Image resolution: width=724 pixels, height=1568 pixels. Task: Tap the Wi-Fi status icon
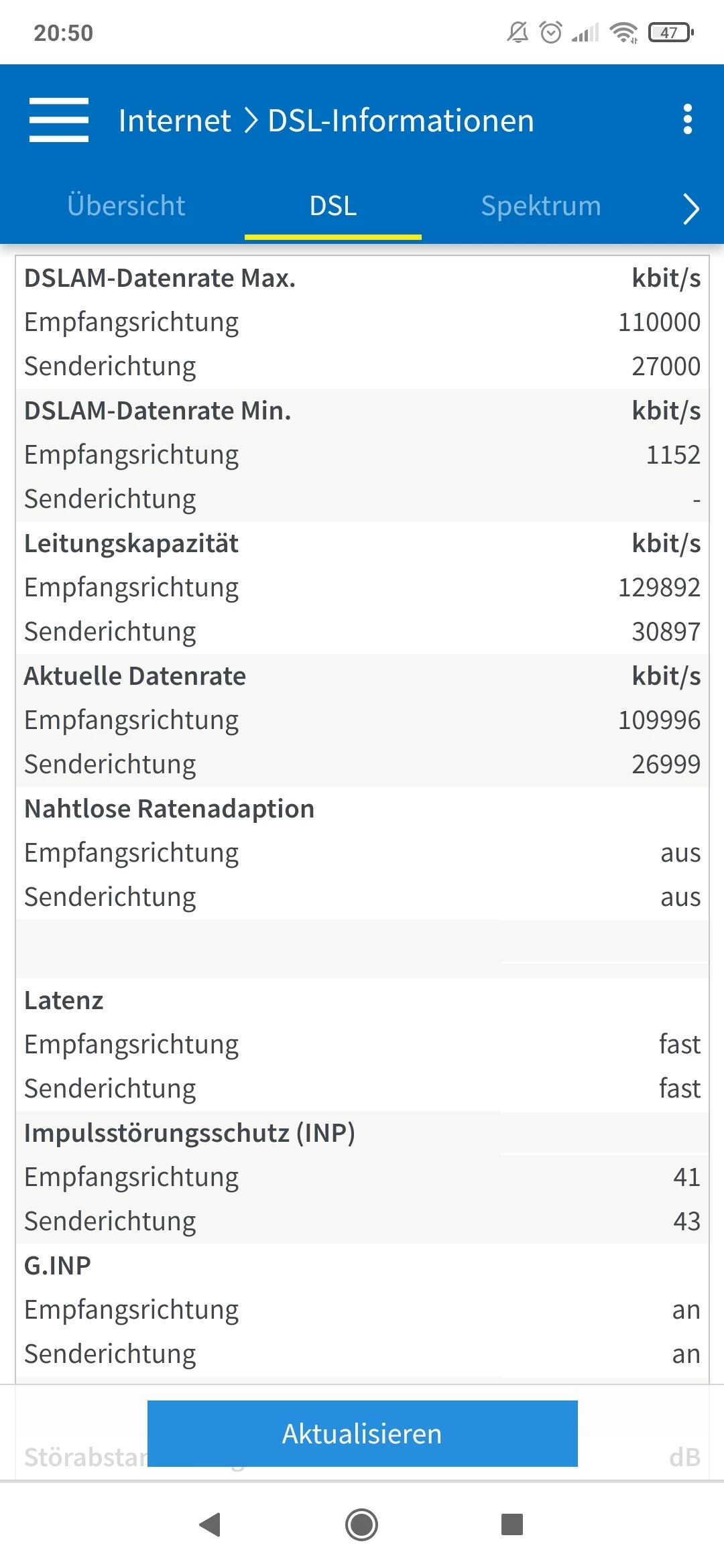click(x=623, y=32)
